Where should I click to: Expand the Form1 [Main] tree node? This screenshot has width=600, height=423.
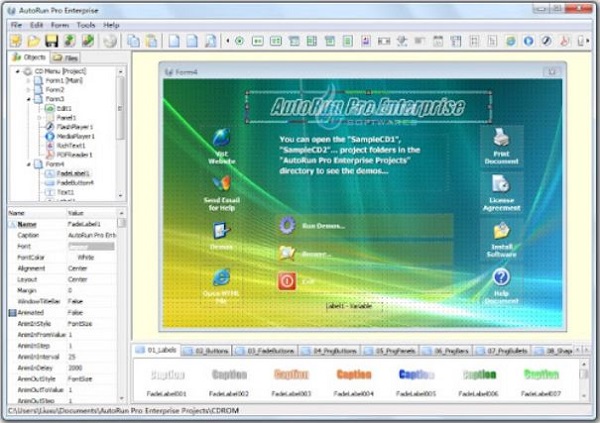28,81
